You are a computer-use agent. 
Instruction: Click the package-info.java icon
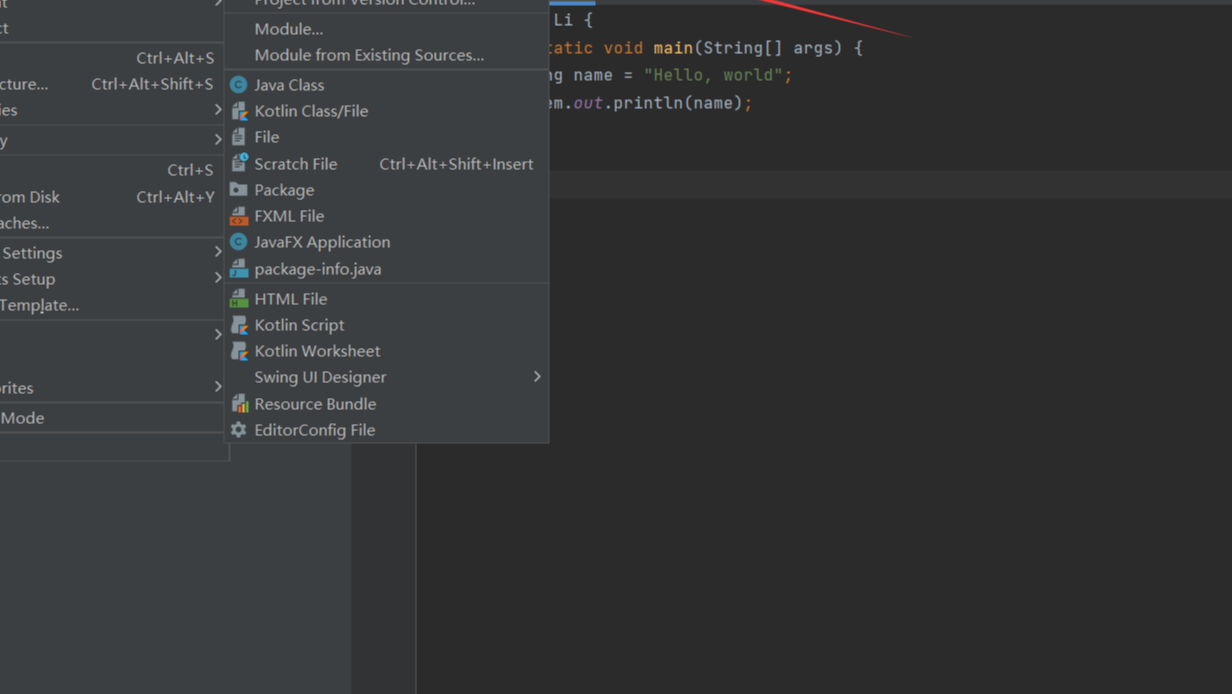(239, 268)
